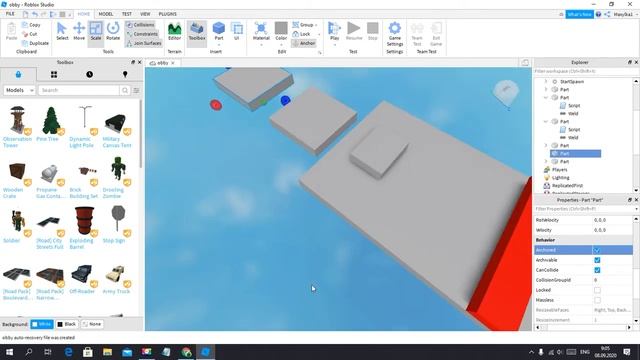Set Toolbox background to White
This screenshot has width=640, height=360.
(x=42, y=324)
